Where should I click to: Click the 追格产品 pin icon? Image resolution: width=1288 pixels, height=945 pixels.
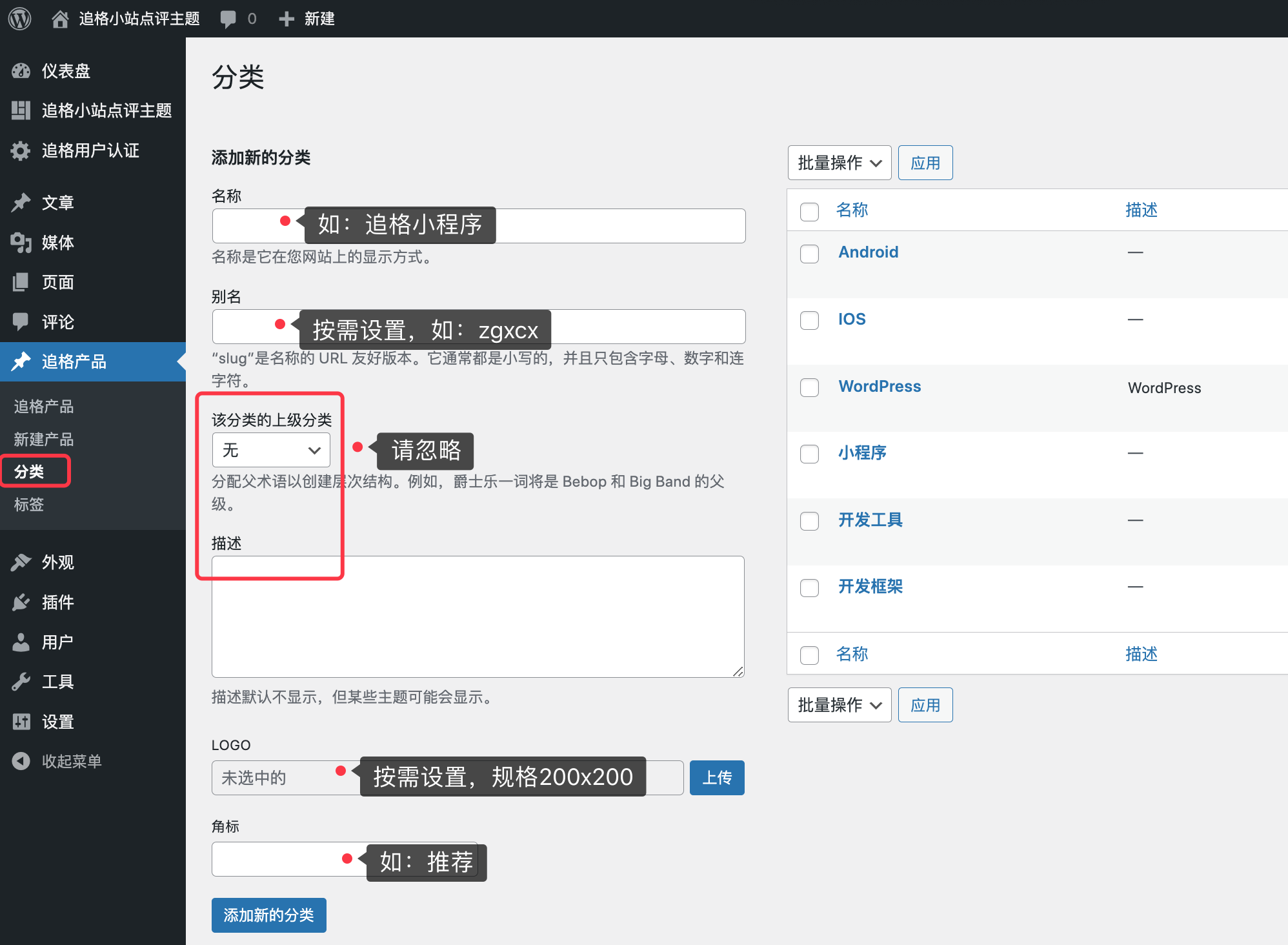coord(21,361)
